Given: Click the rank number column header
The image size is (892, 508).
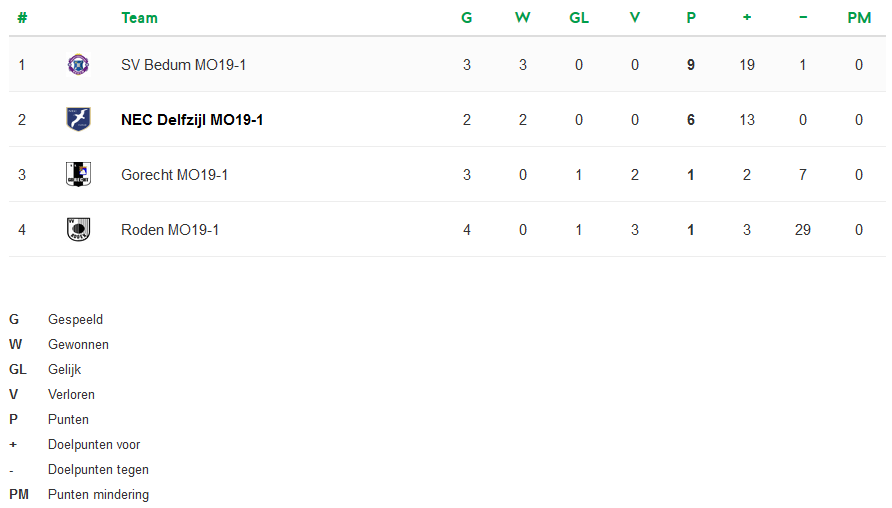Looking at the screenshot, I should (x=22, y=18).
